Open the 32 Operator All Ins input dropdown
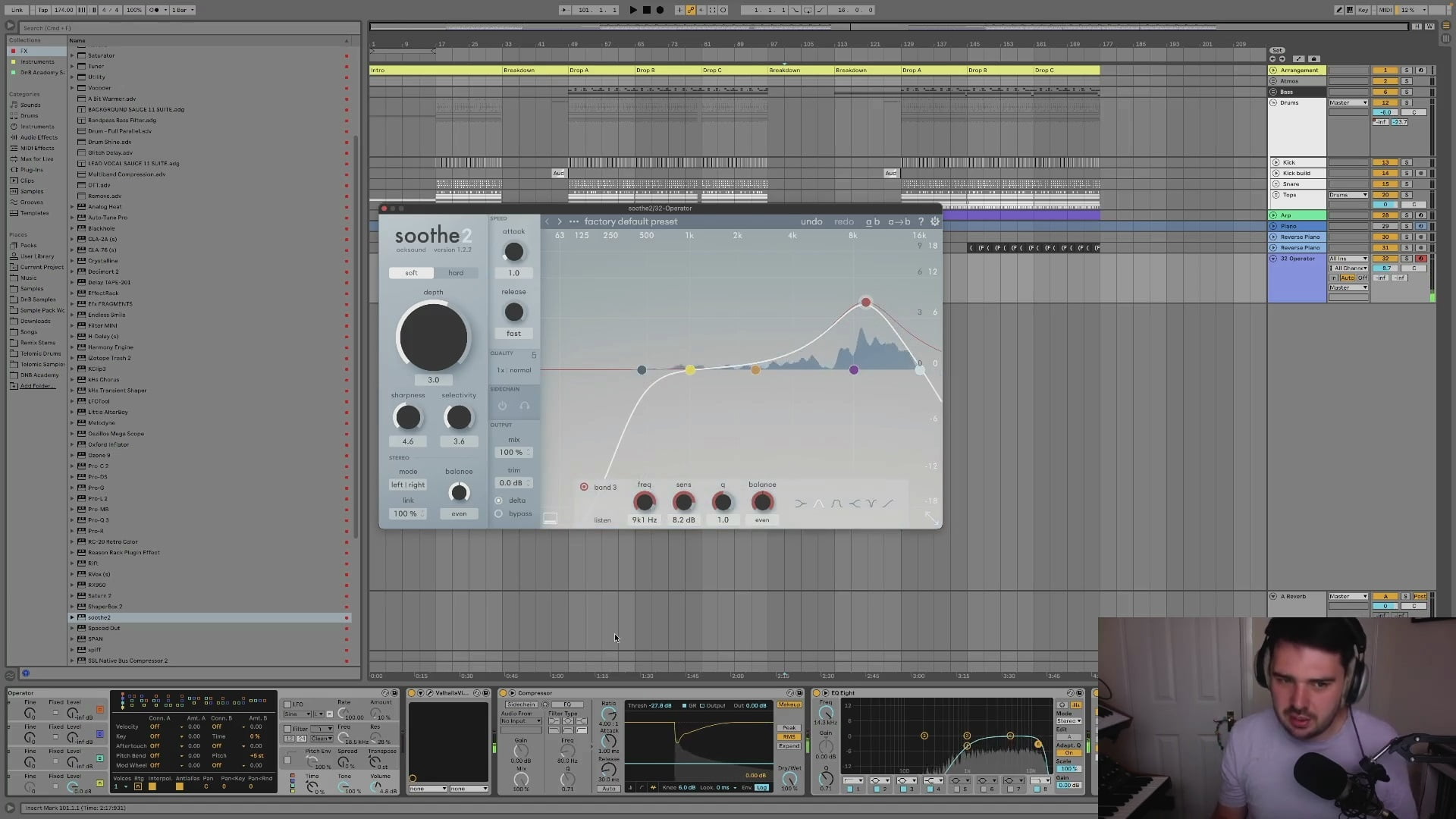 (1348, 259)
